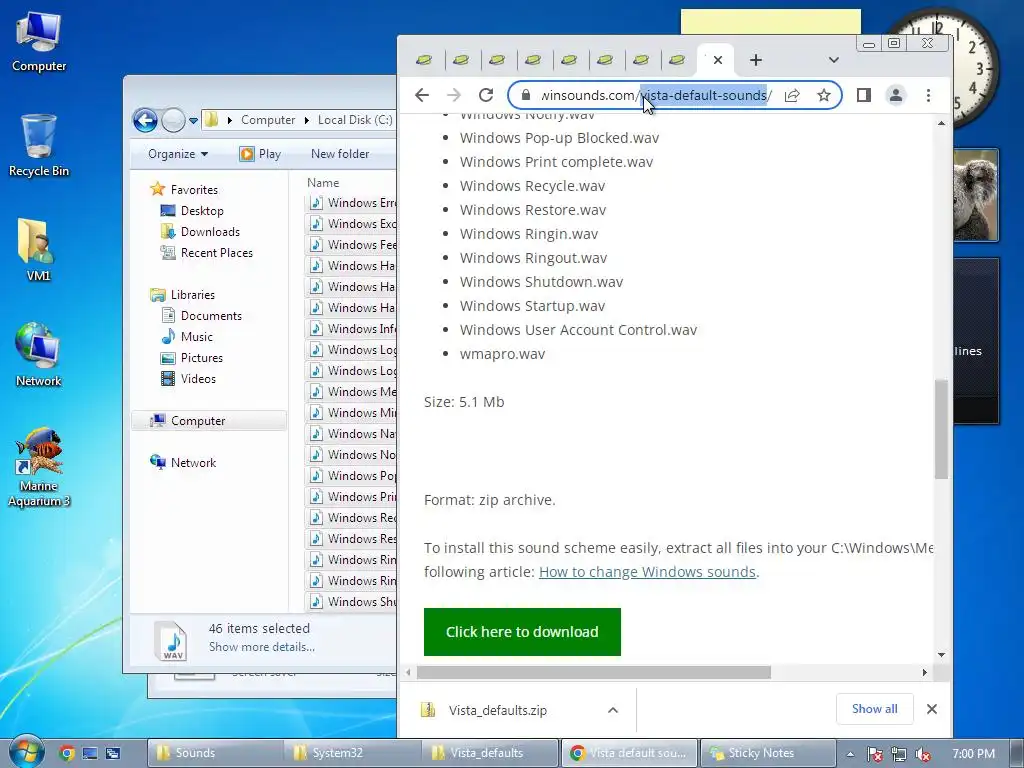The width and height of the screenshot is (1024, 768).
Task: Click the page horizontal scrollbar
Action: tap(594, 672)
